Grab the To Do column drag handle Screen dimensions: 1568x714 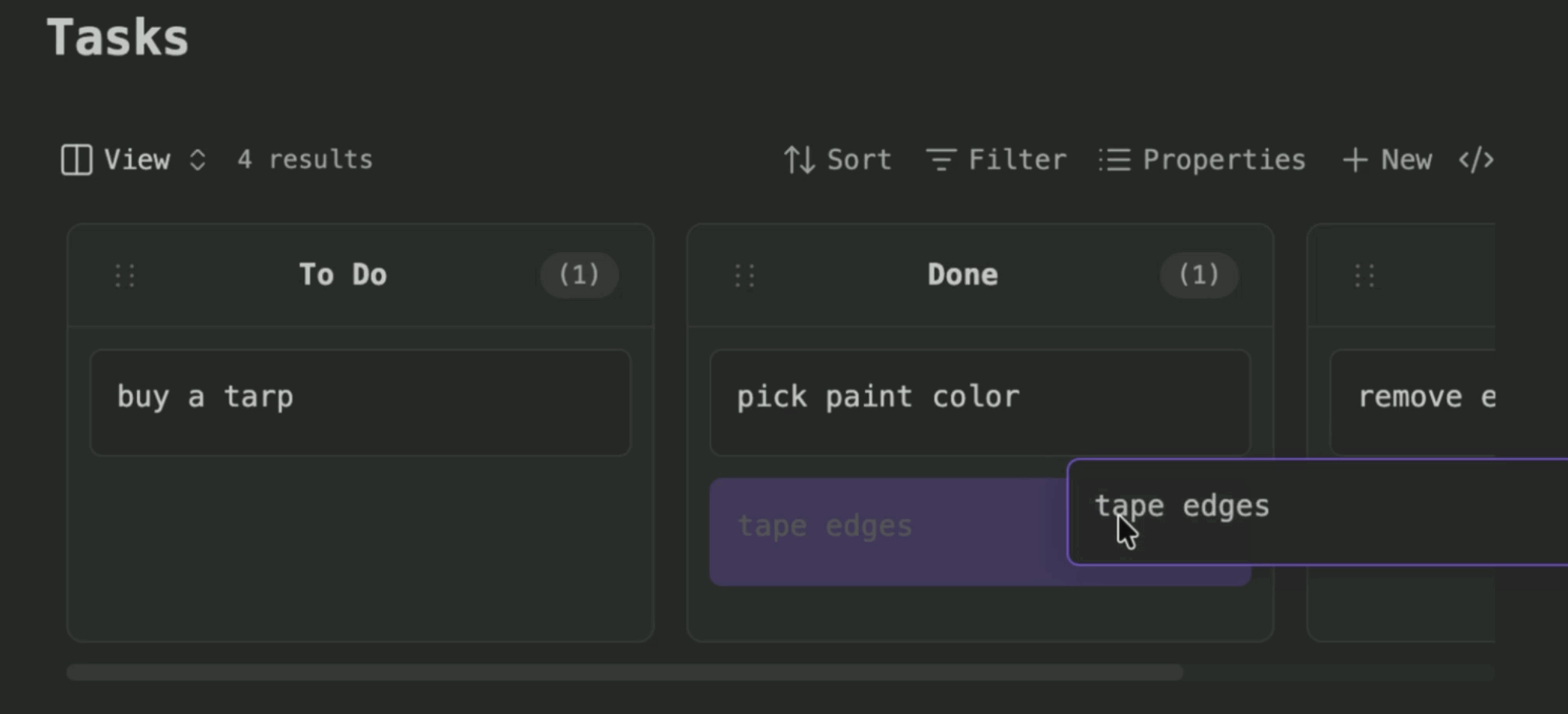tap(125, 275)
